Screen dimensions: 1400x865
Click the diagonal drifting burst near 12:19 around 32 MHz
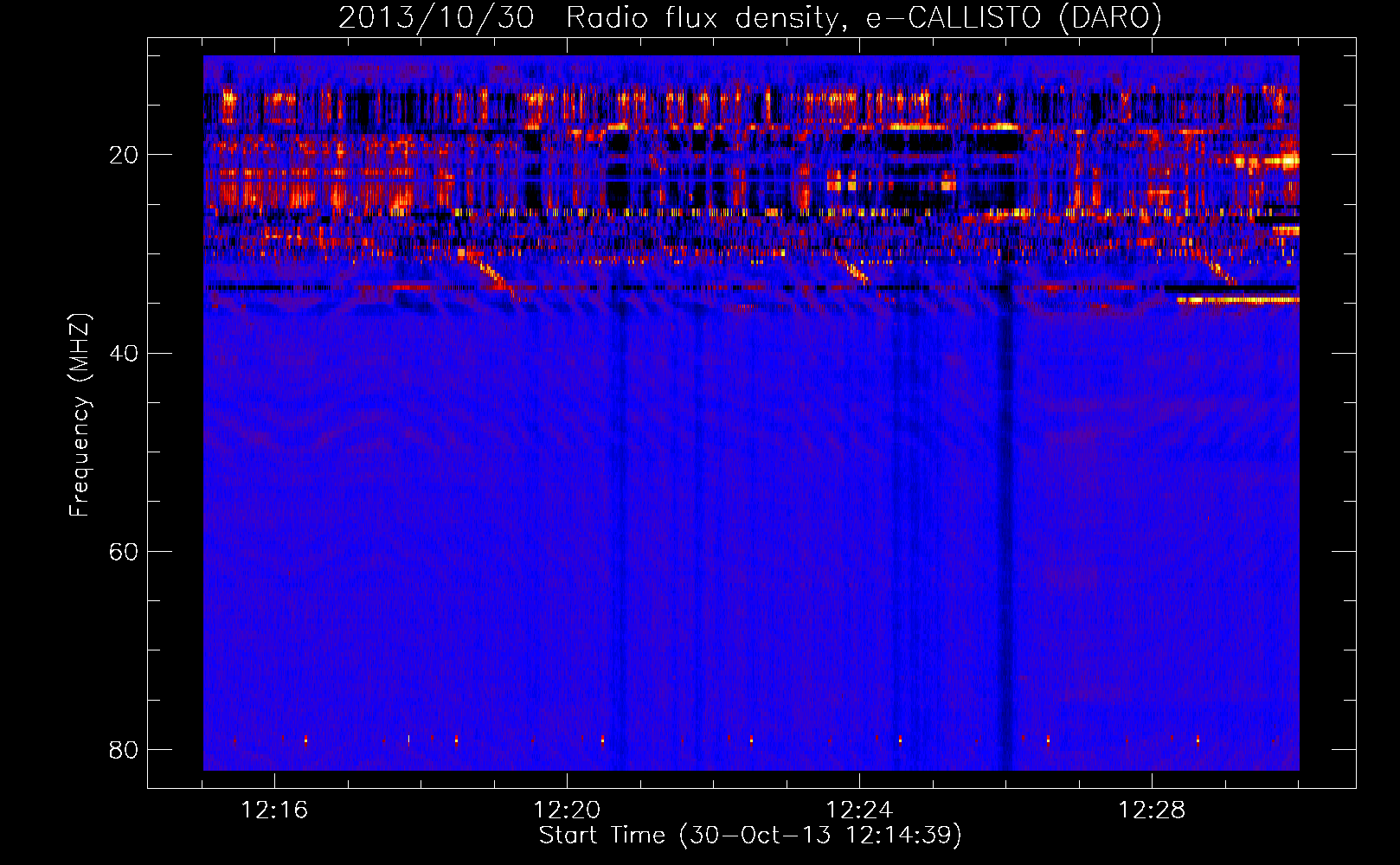(x=490, y=272)
